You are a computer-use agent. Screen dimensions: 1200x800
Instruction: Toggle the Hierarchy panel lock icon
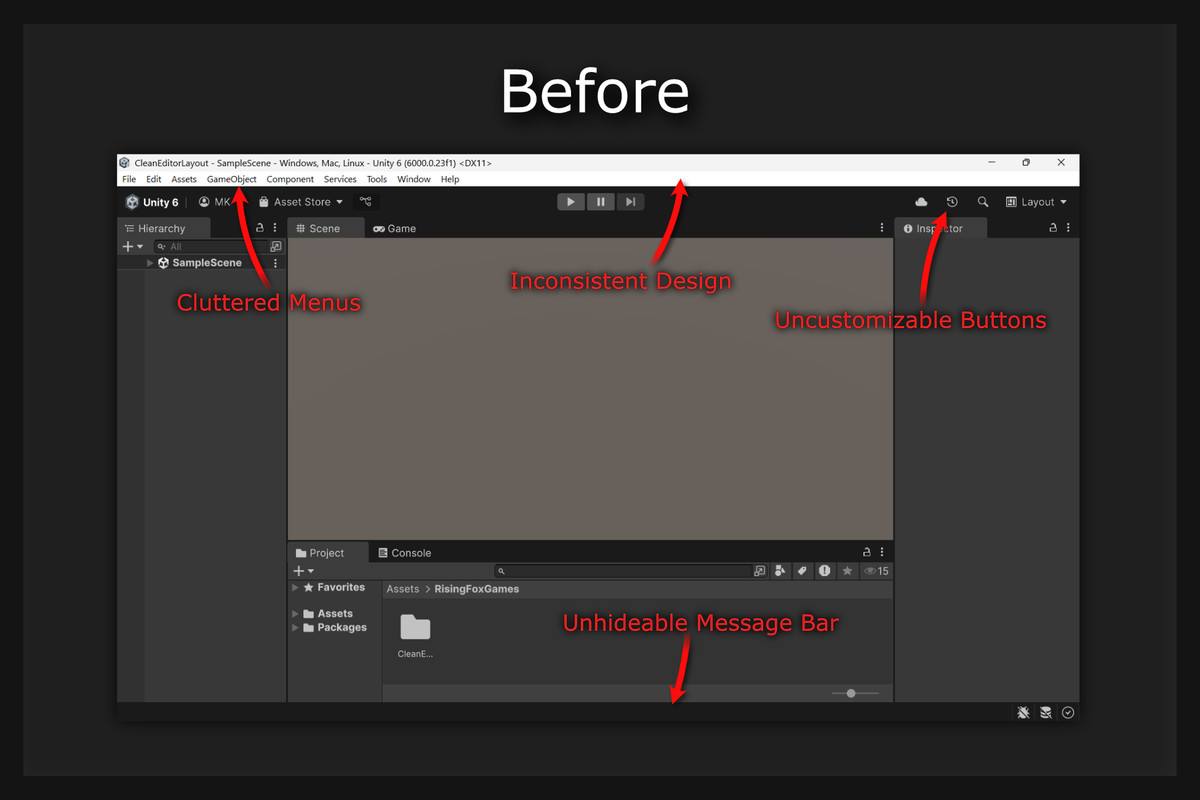click(x=258, y=227)
